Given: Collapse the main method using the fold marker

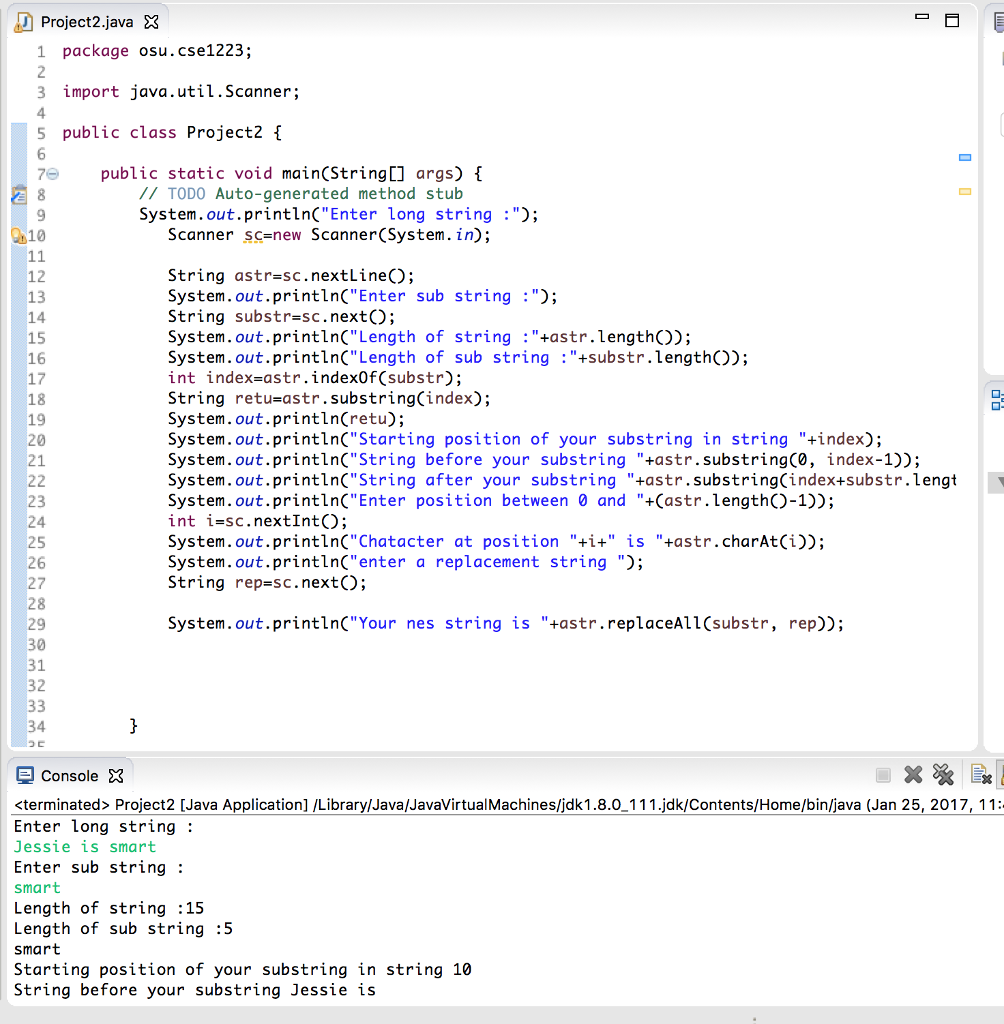Looking at the screenshot, I should pyautogui.click(x=52, y=173).
